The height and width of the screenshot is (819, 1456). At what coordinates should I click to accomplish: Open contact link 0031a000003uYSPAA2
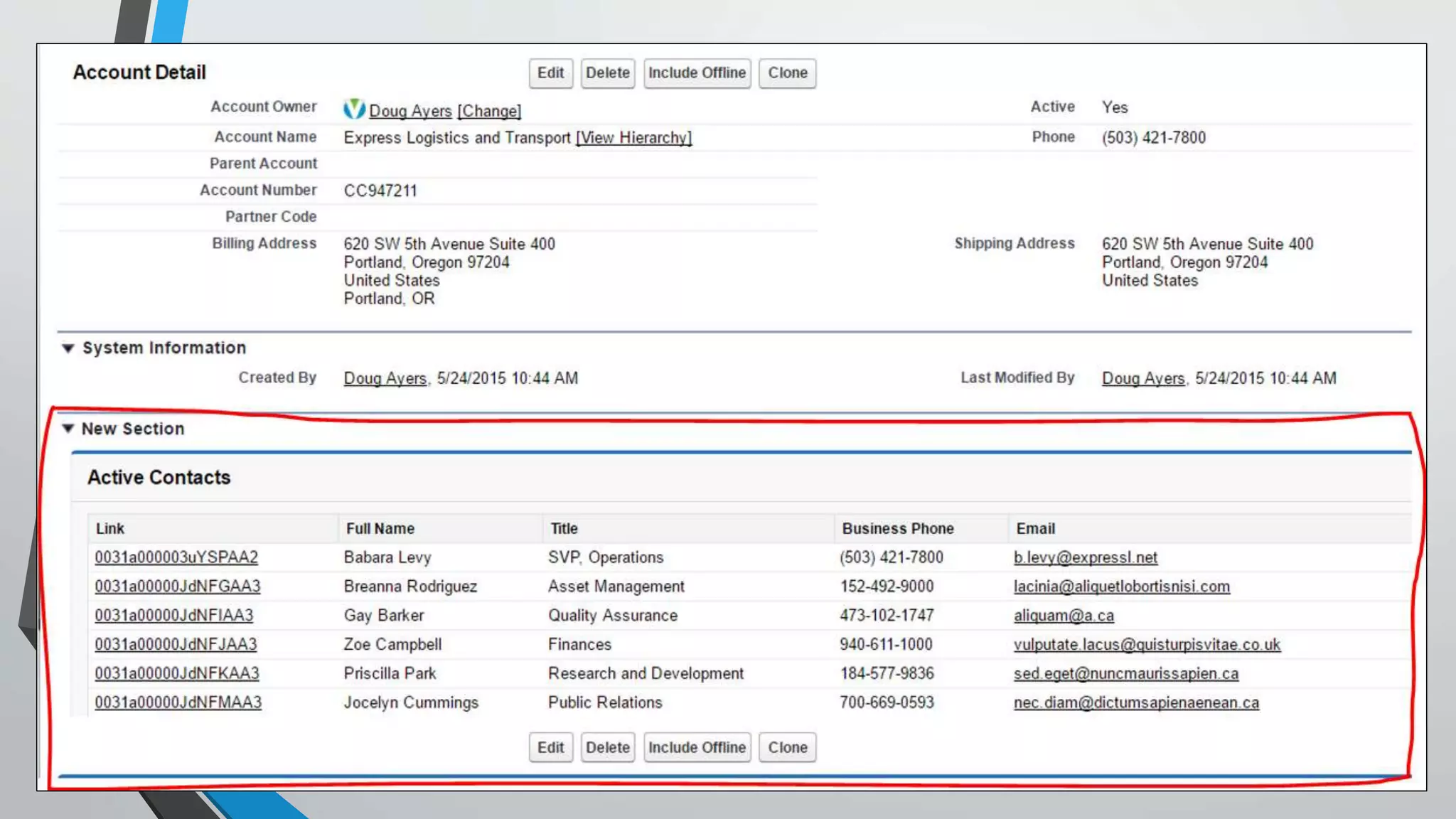[x=176, y=557]
